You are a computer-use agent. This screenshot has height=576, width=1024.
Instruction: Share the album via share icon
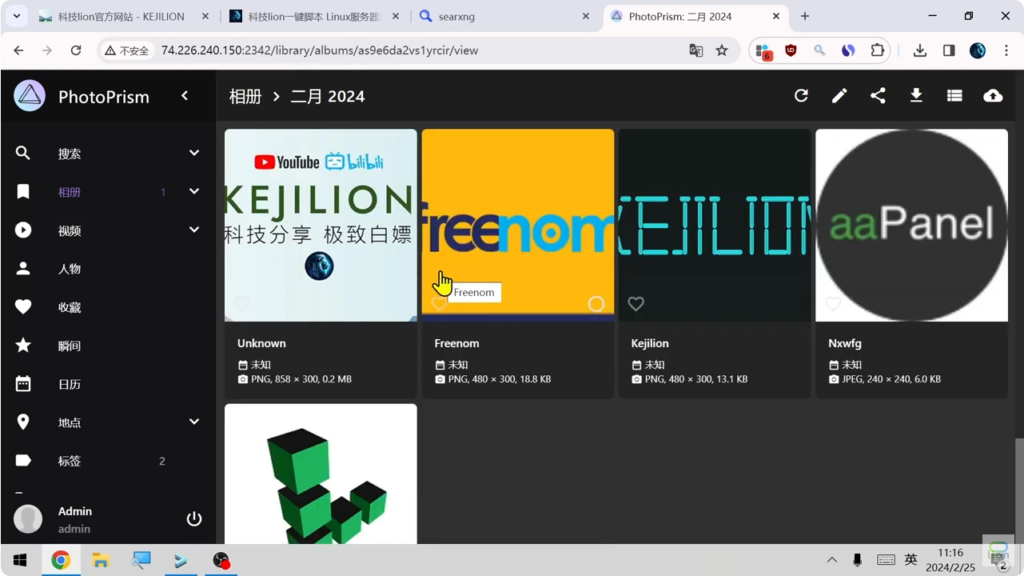[x=878, y=96]
